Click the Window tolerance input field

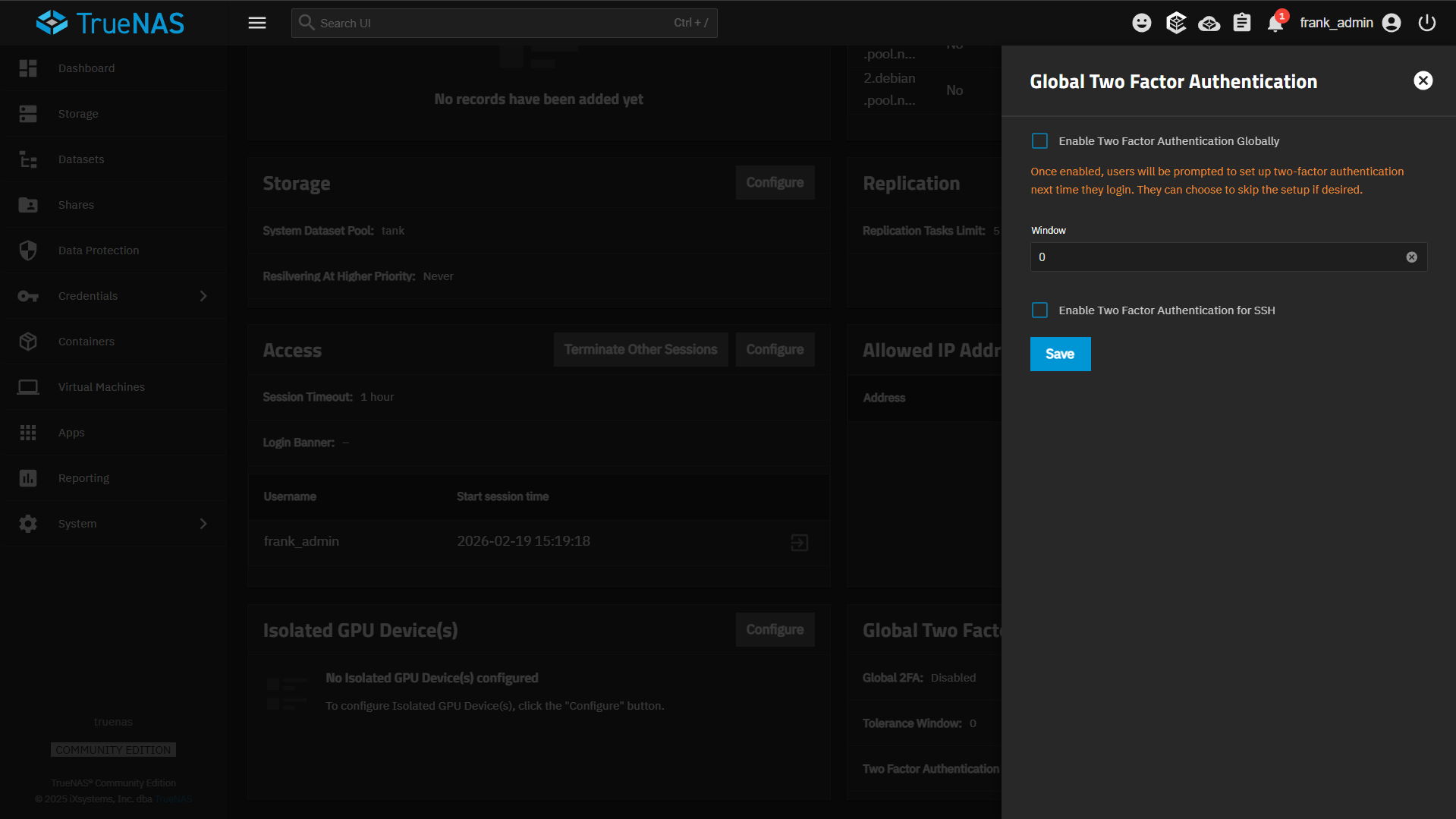tap(1217, 257)
